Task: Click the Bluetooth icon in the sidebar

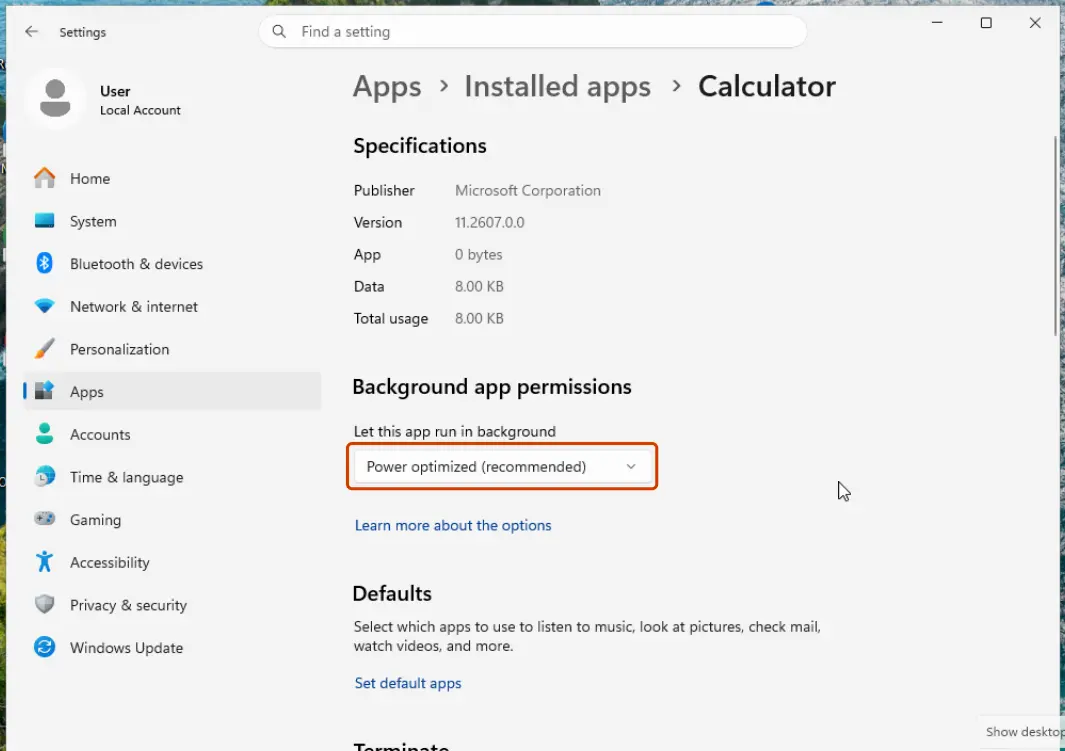Action: (x=45, y=263)
